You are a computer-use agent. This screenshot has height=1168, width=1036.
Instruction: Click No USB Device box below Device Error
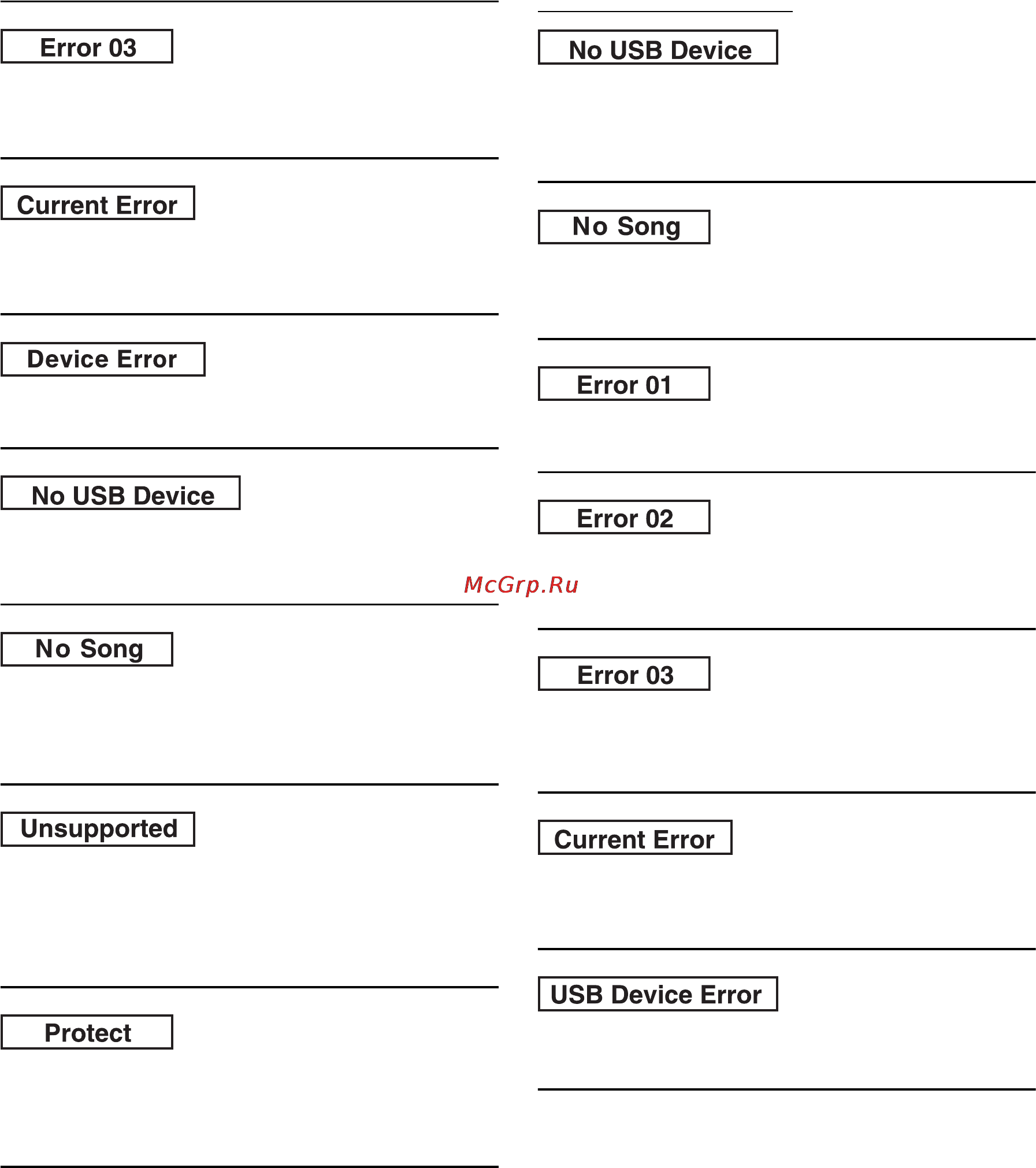point(120,493)
